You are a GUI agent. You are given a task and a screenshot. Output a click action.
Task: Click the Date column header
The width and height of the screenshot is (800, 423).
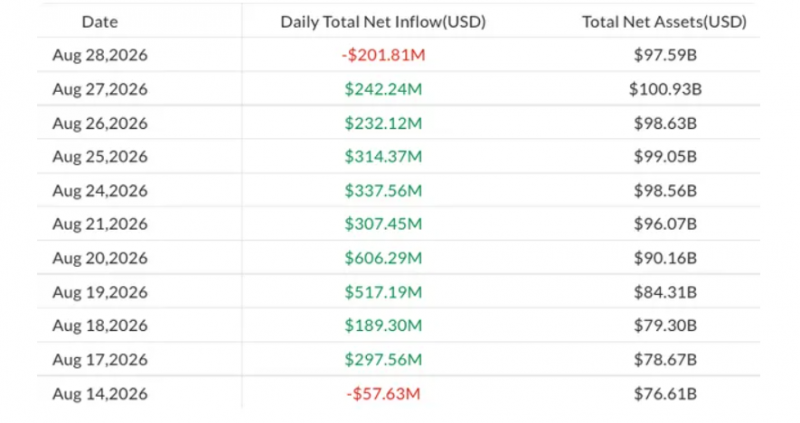[100, 22]
